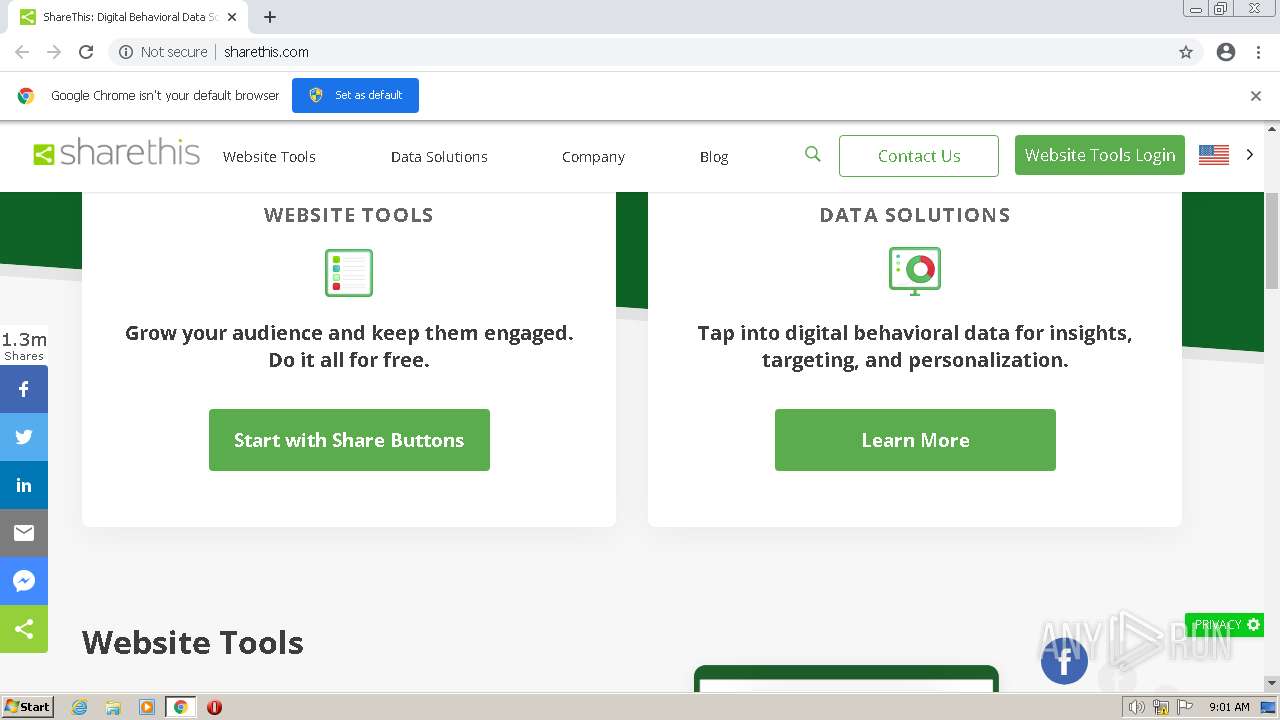Open a new browser tab
The height and width of the screenshot is (720, 1280).
tap(270, 17)
